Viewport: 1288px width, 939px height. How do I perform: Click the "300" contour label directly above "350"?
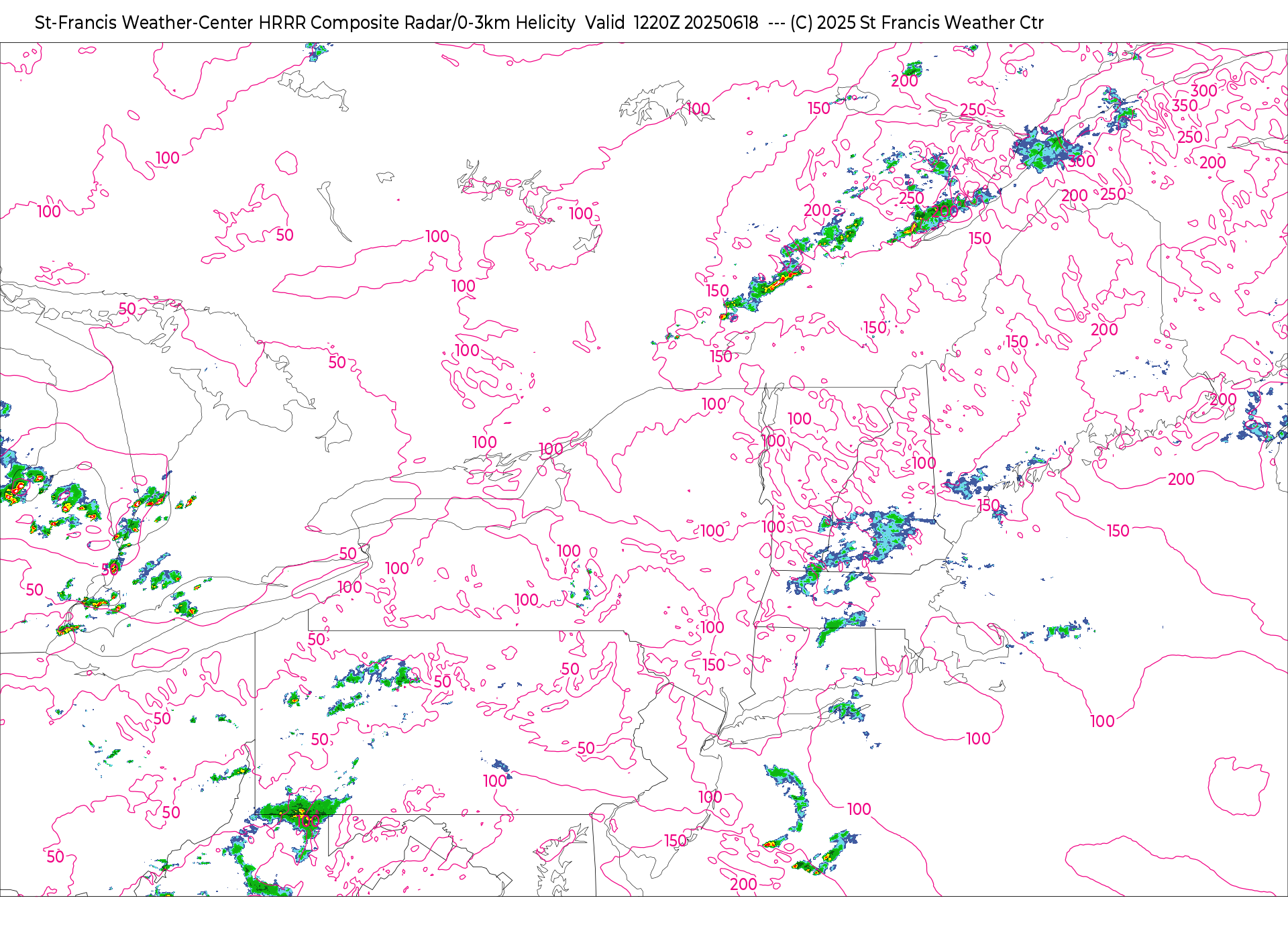[x=1204, y=91]
